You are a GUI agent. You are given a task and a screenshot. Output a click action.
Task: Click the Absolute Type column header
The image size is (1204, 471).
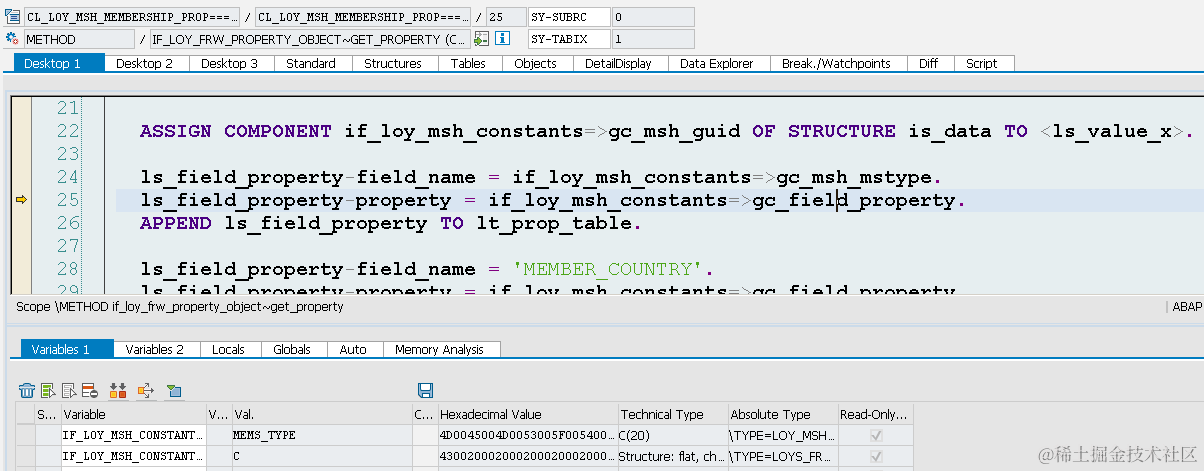pyautogui.click(x=783, y=414)
